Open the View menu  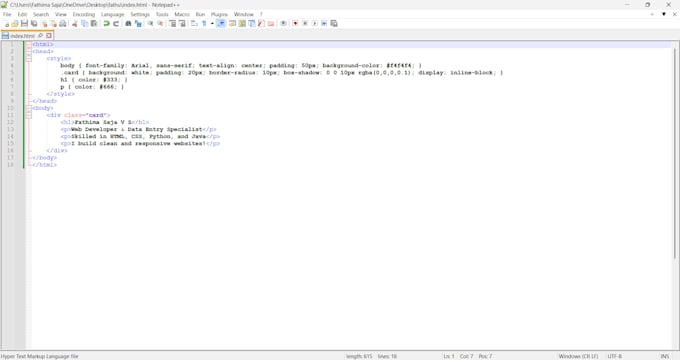pyautogui.click(x=61, y=14)
